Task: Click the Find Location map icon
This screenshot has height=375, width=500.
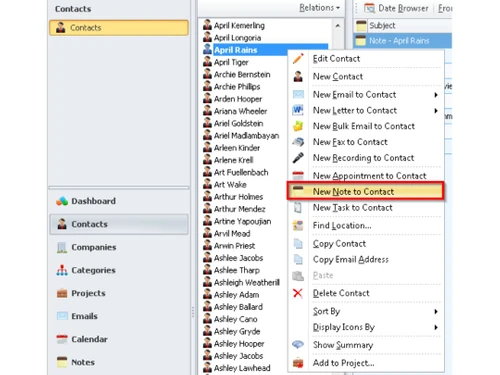Action: [x=298, y=225]
